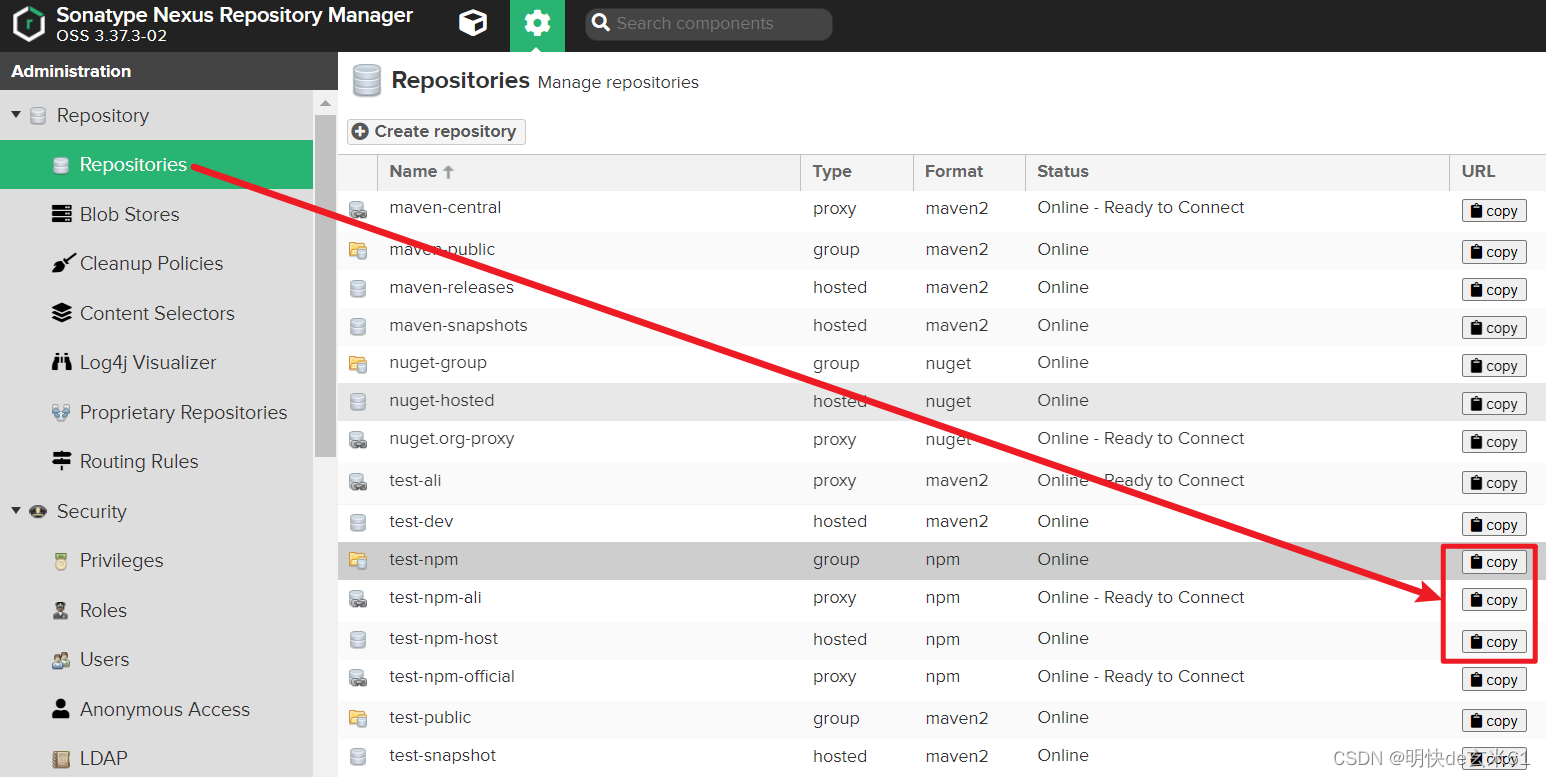Click the sidebar vertical scrollbar thumb

tap(325, 285)
